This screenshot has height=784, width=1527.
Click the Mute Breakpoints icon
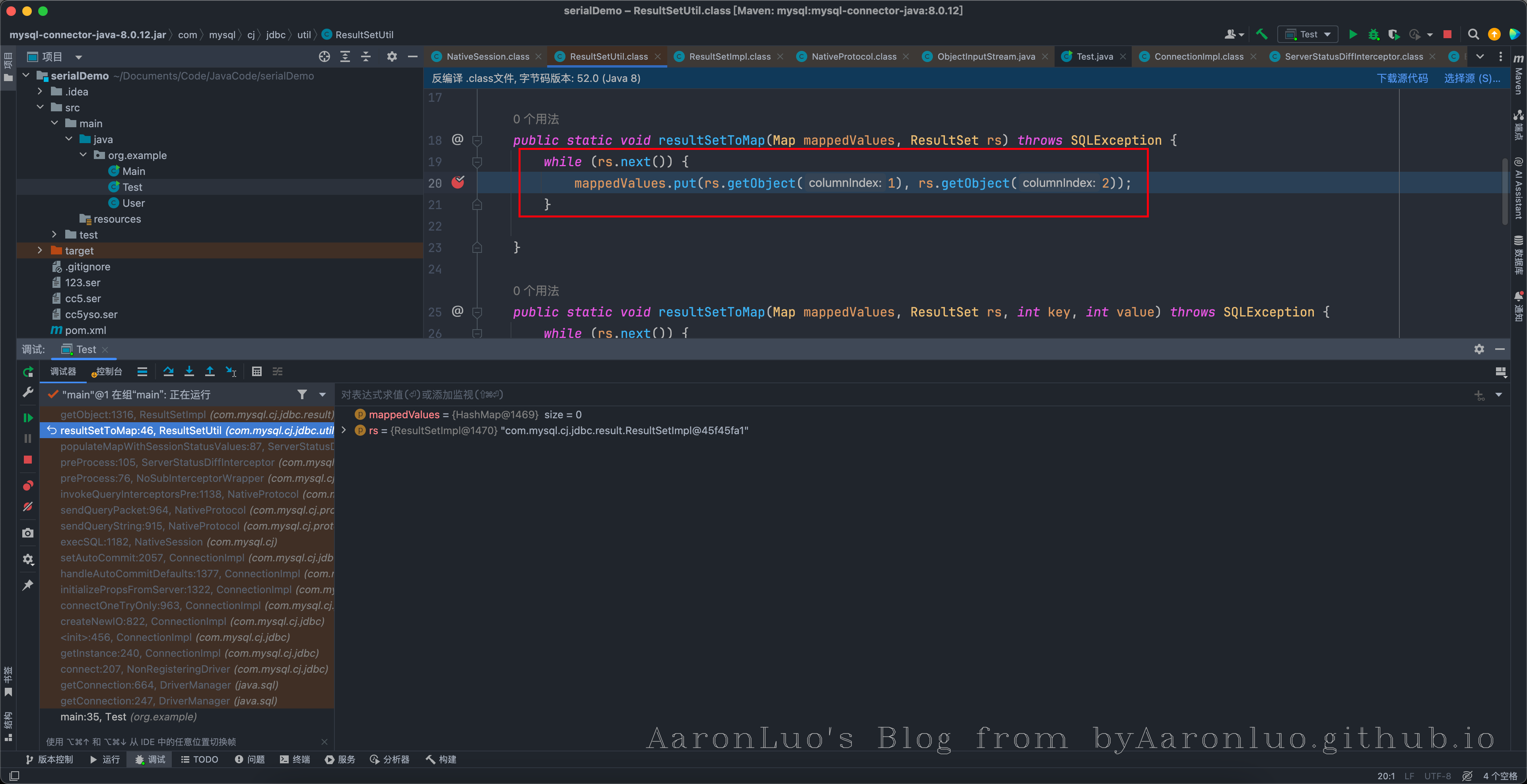28,506
